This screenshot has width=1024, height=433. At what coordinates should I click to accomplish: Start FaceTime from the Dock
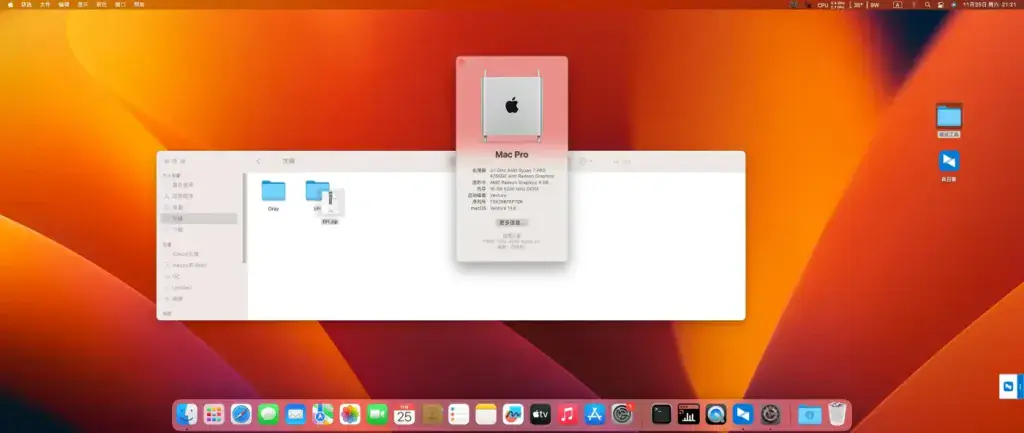[x=377, y=414]
